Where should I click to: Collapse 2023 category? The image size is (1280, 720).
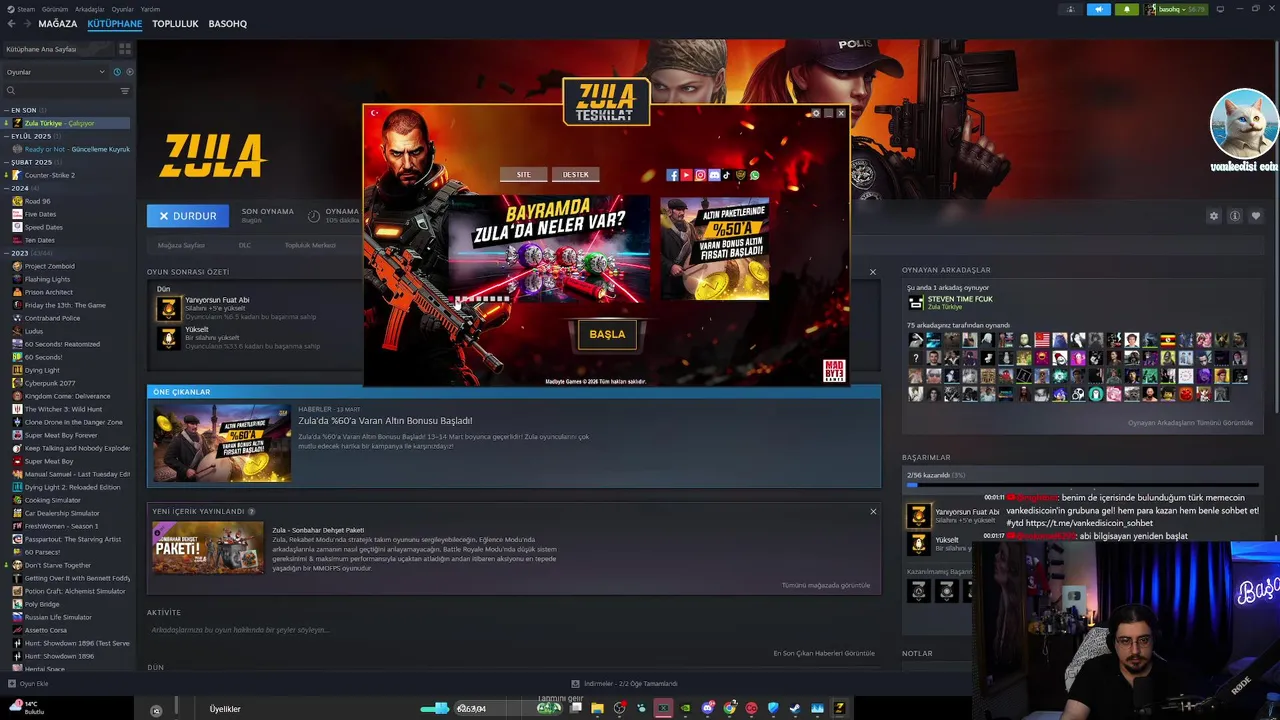(x=6, y=253)
